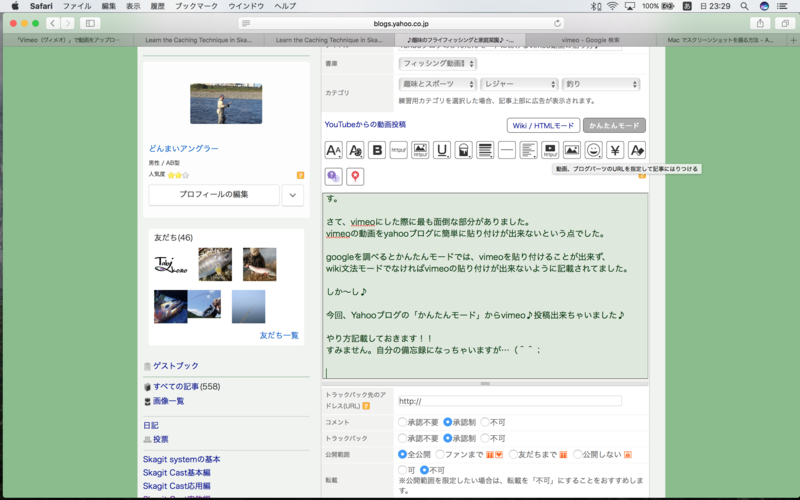Open the font color tool
Viewport: 800px width, 500px height.
point(355,150)
